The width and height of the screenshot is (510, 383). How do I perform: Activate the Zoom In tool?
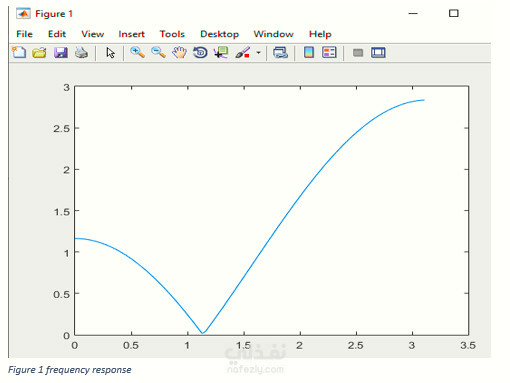click(137, 52)
